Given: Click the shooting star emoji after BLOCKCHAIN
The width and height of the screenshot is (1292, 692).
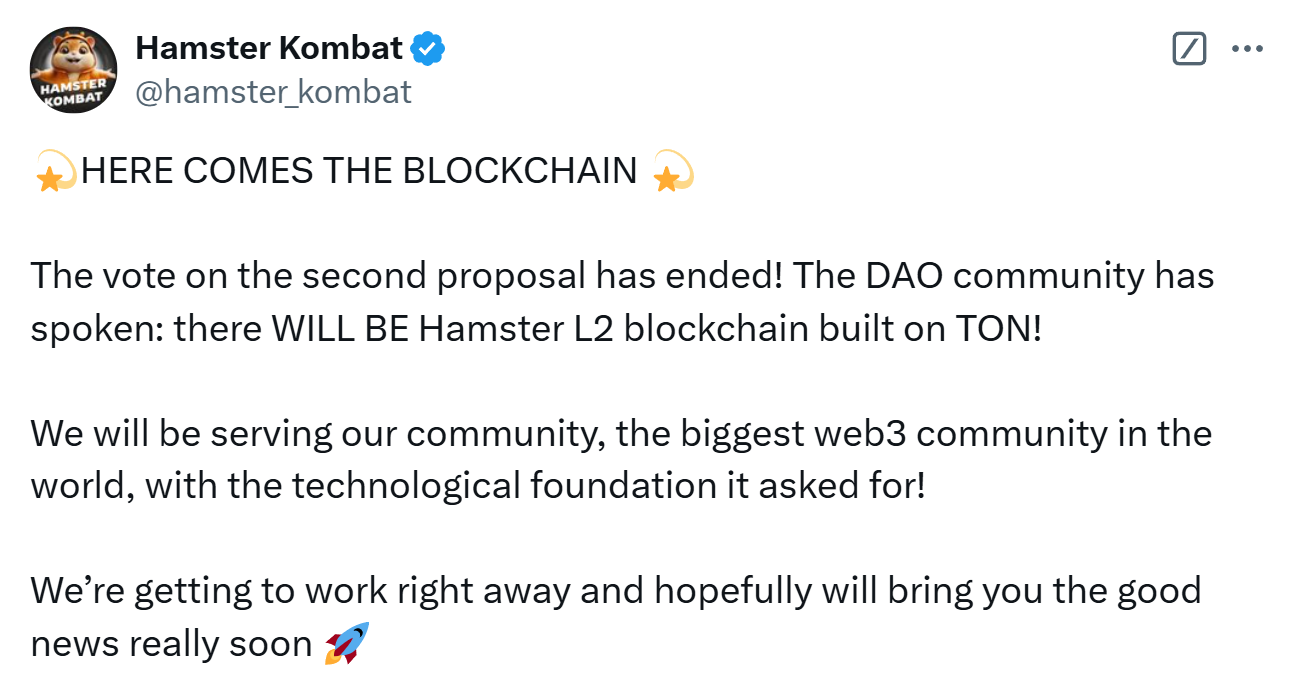Looking at the screenshot, I should pyautogui.click(x=673, y=172).
